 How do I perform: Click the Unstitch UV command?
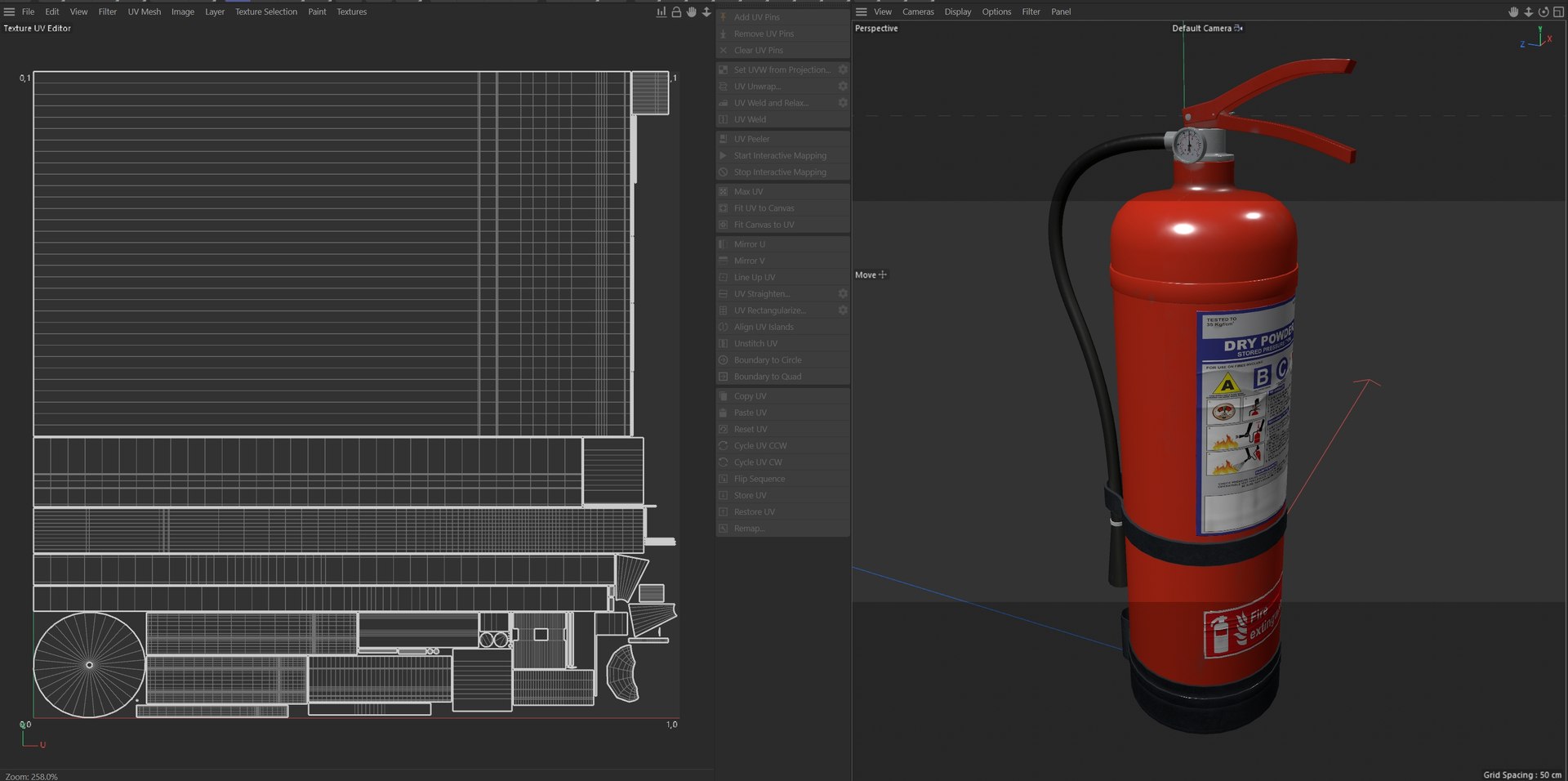click(783, 343)
